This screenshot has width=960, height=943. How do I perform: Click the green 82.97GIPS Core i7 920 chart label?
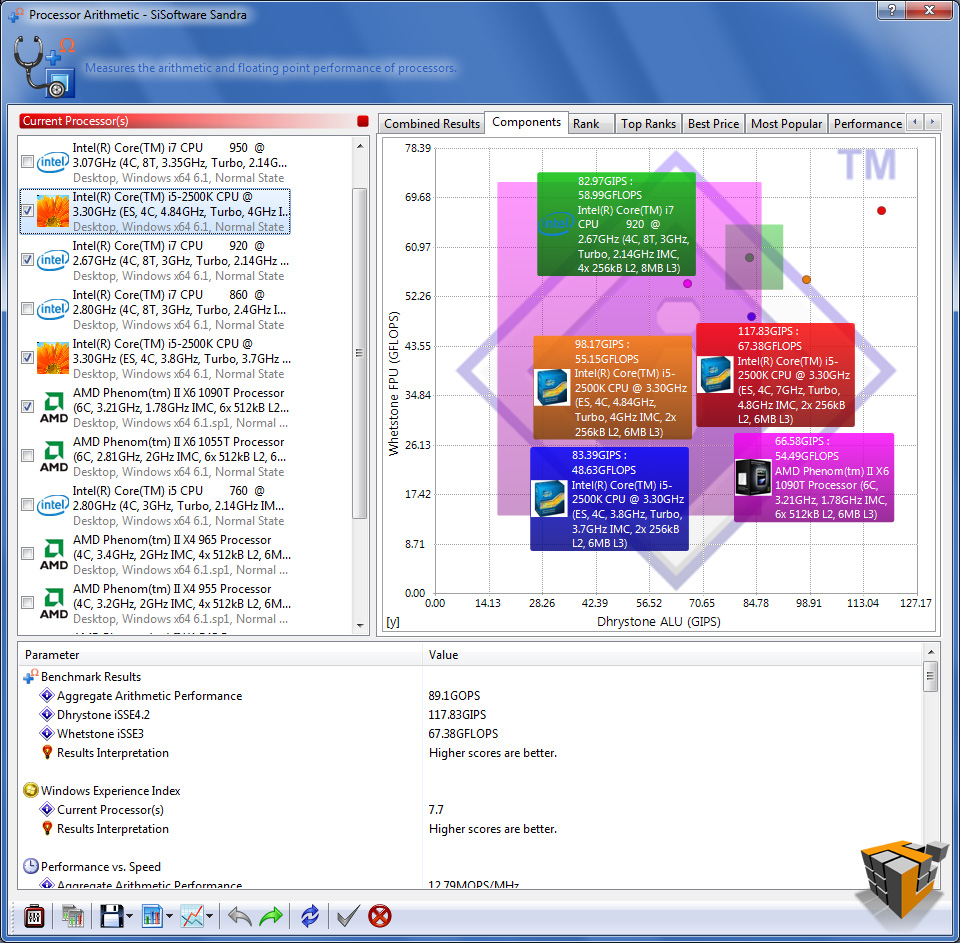coord(617,224)
